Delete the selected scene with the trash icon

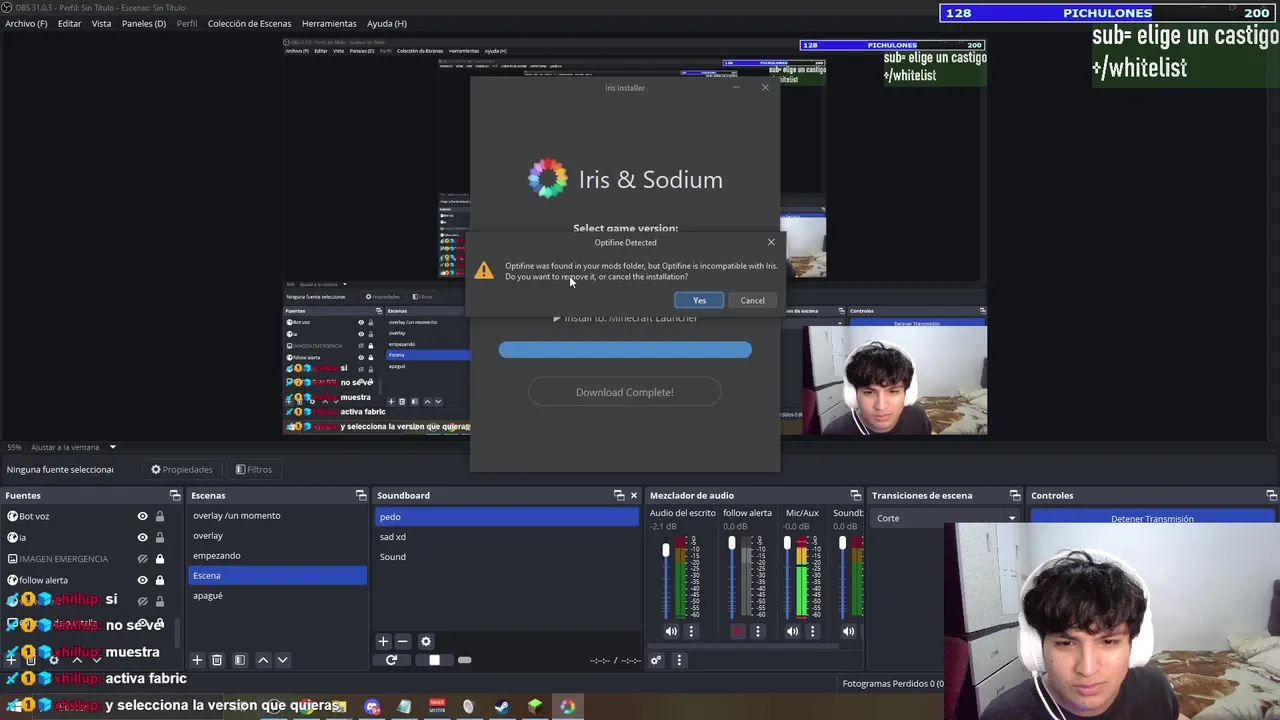217,660
